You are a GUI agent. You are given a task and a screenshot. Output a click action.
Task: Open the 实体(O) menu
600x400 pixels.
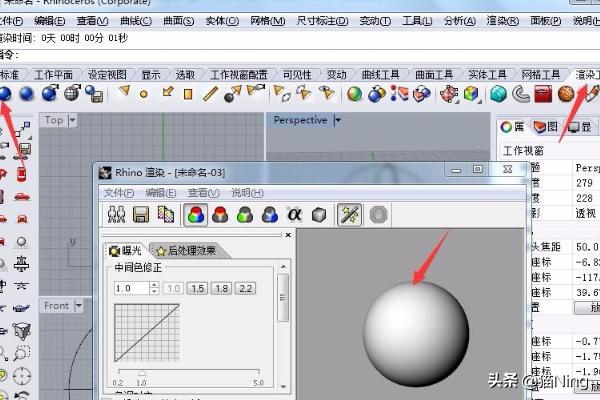point(222,21)
